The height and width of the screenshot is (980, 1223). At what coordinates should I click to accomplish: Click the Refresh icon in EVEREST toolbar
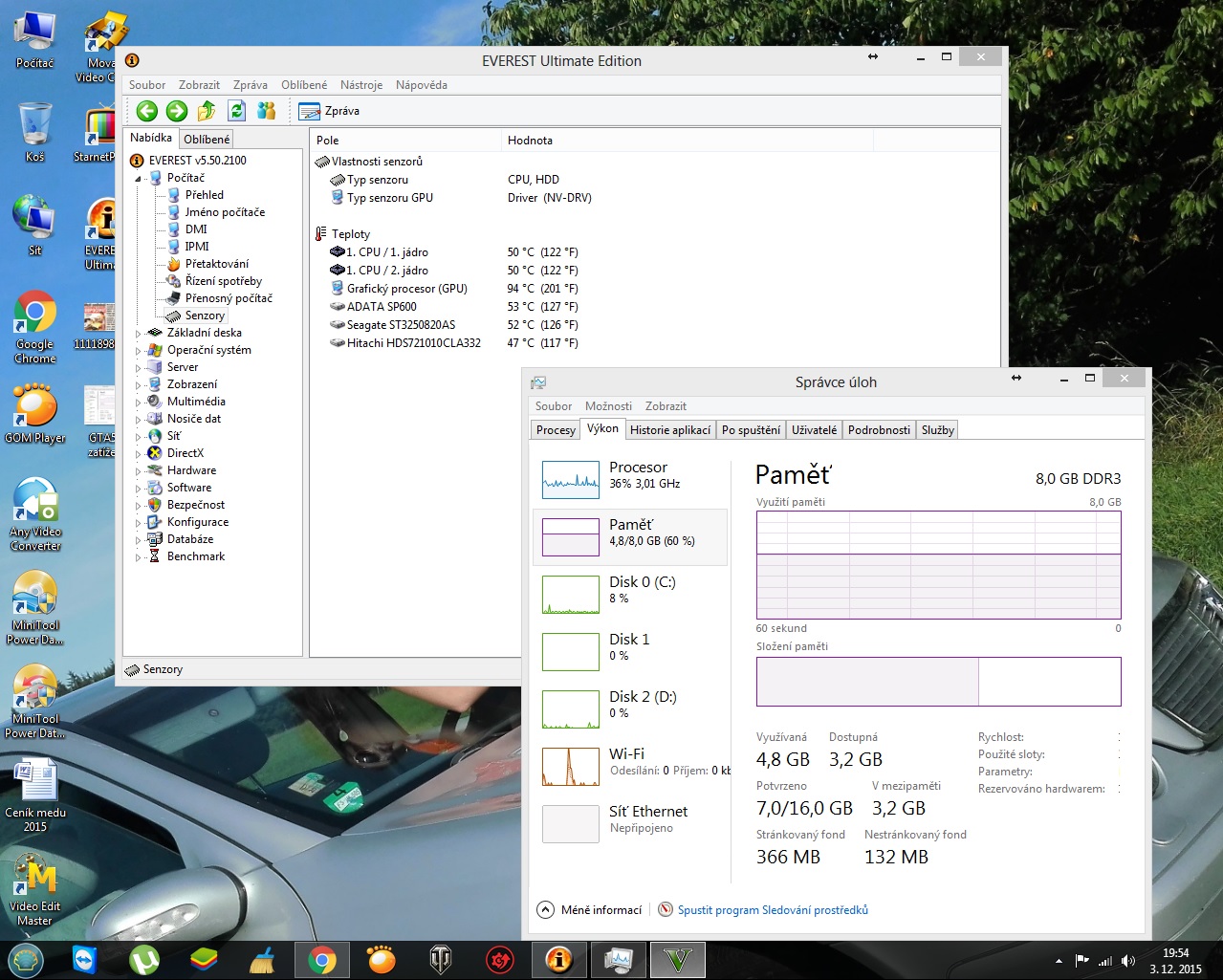coord(237,111)
